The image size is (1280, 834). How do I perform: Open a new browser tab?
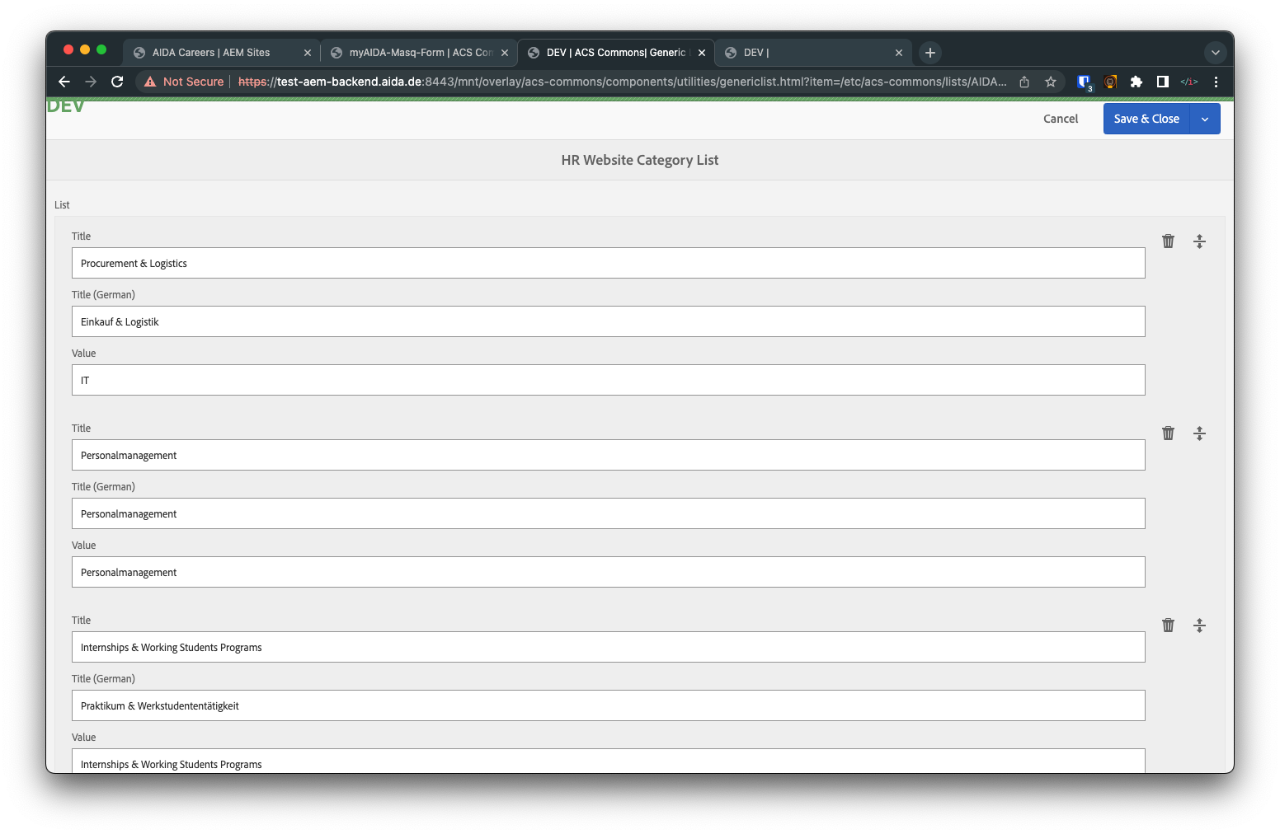(929, 51)
